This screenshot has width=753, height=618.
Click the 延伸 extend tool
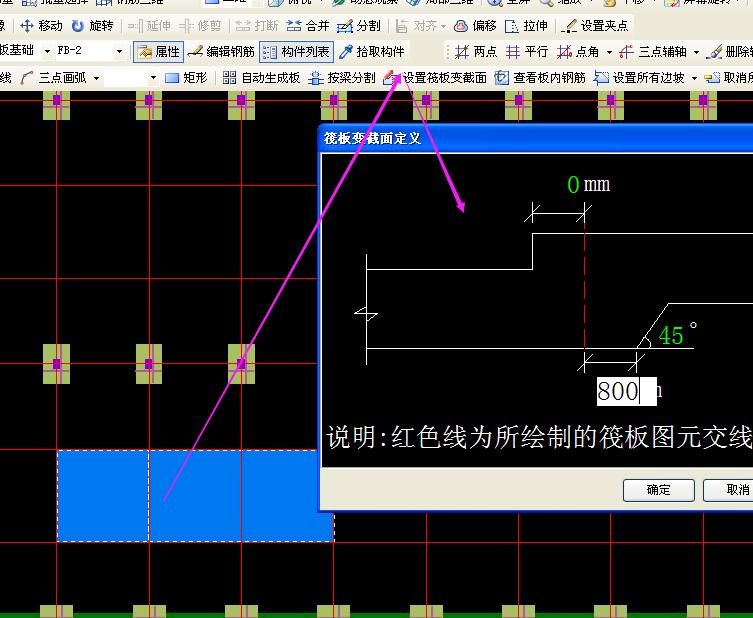click(x=149, y=25)
